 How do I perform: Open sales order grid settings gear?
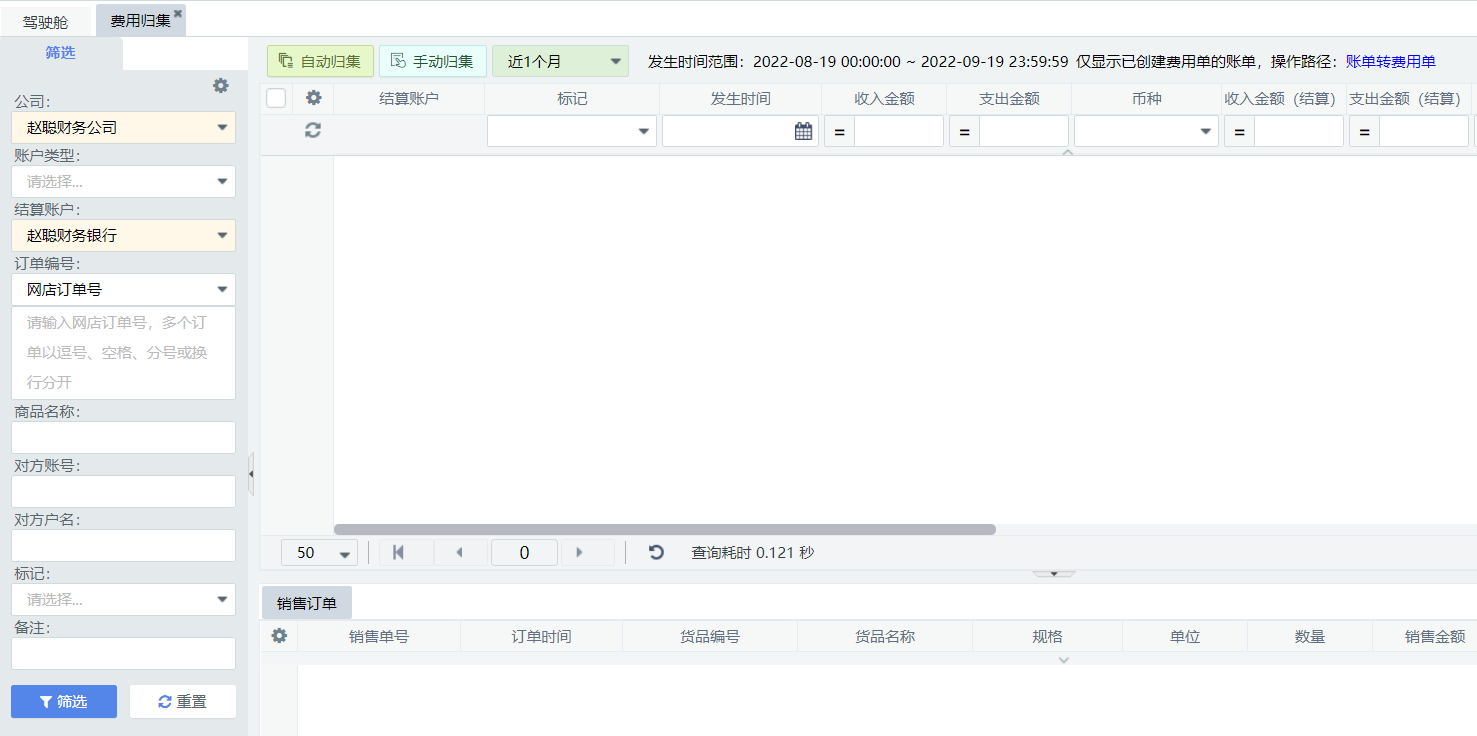[x=279, y=636]
